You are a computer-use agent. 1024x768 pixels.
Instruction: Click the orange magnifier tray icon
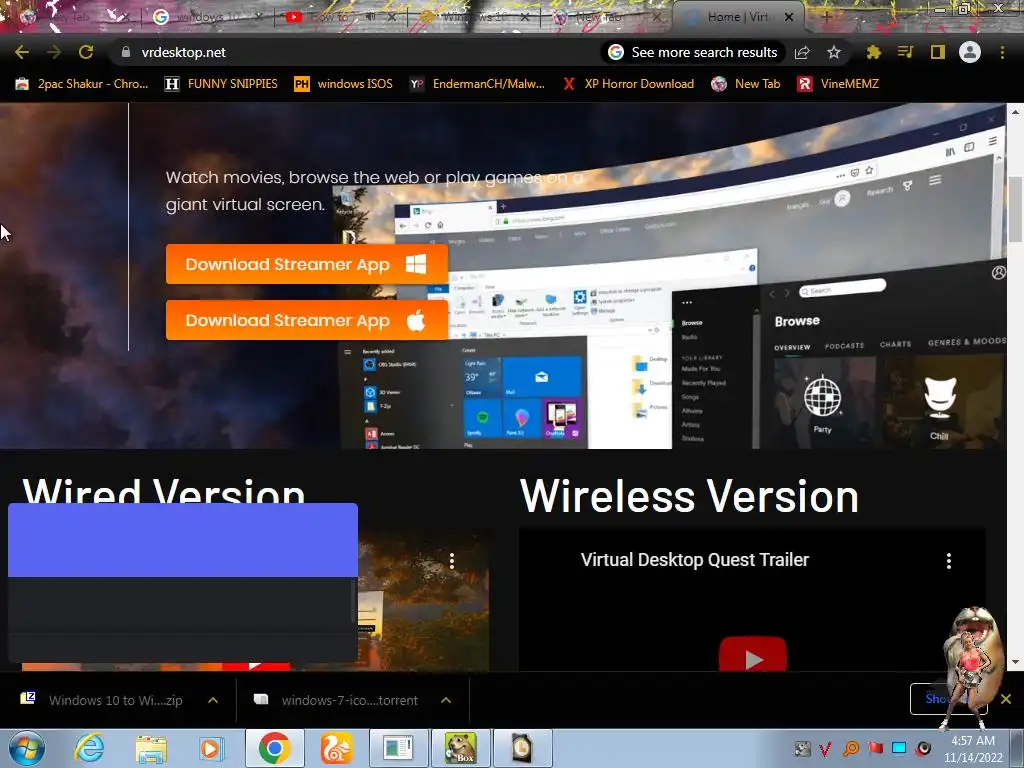click(x=851, y=748)
